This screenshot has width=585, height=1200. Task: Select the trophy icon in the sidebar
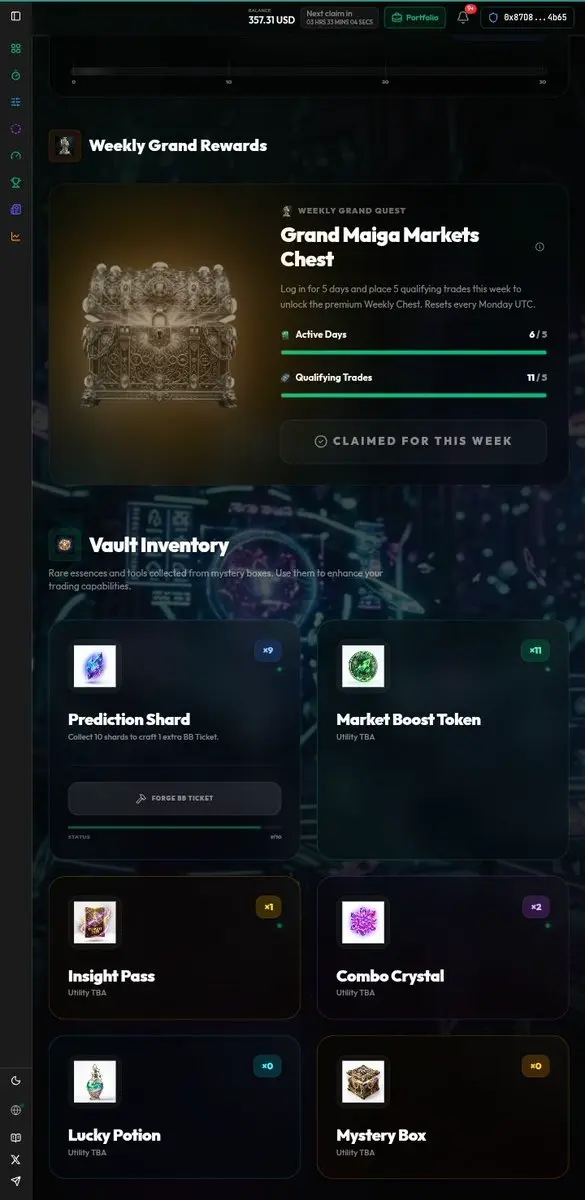coord(15,182)
